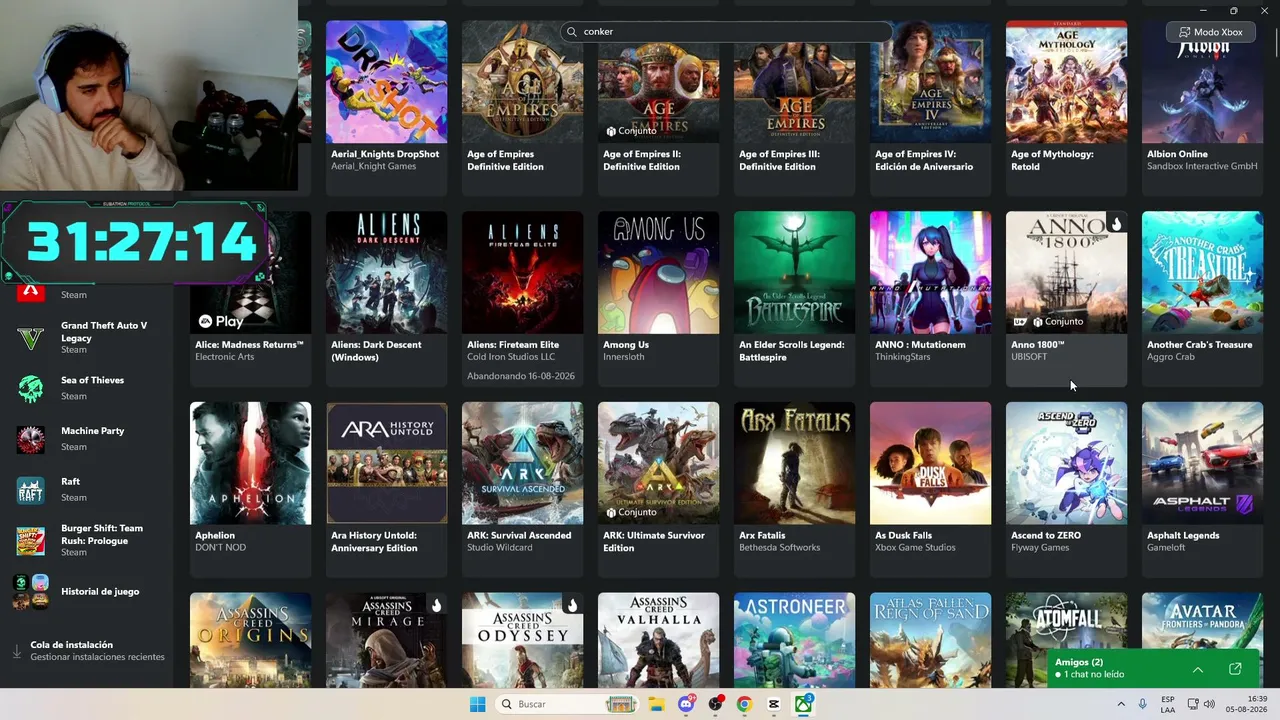Open Another Crab's Treasure tile

pyautogui.click(x=1202, y=299)
